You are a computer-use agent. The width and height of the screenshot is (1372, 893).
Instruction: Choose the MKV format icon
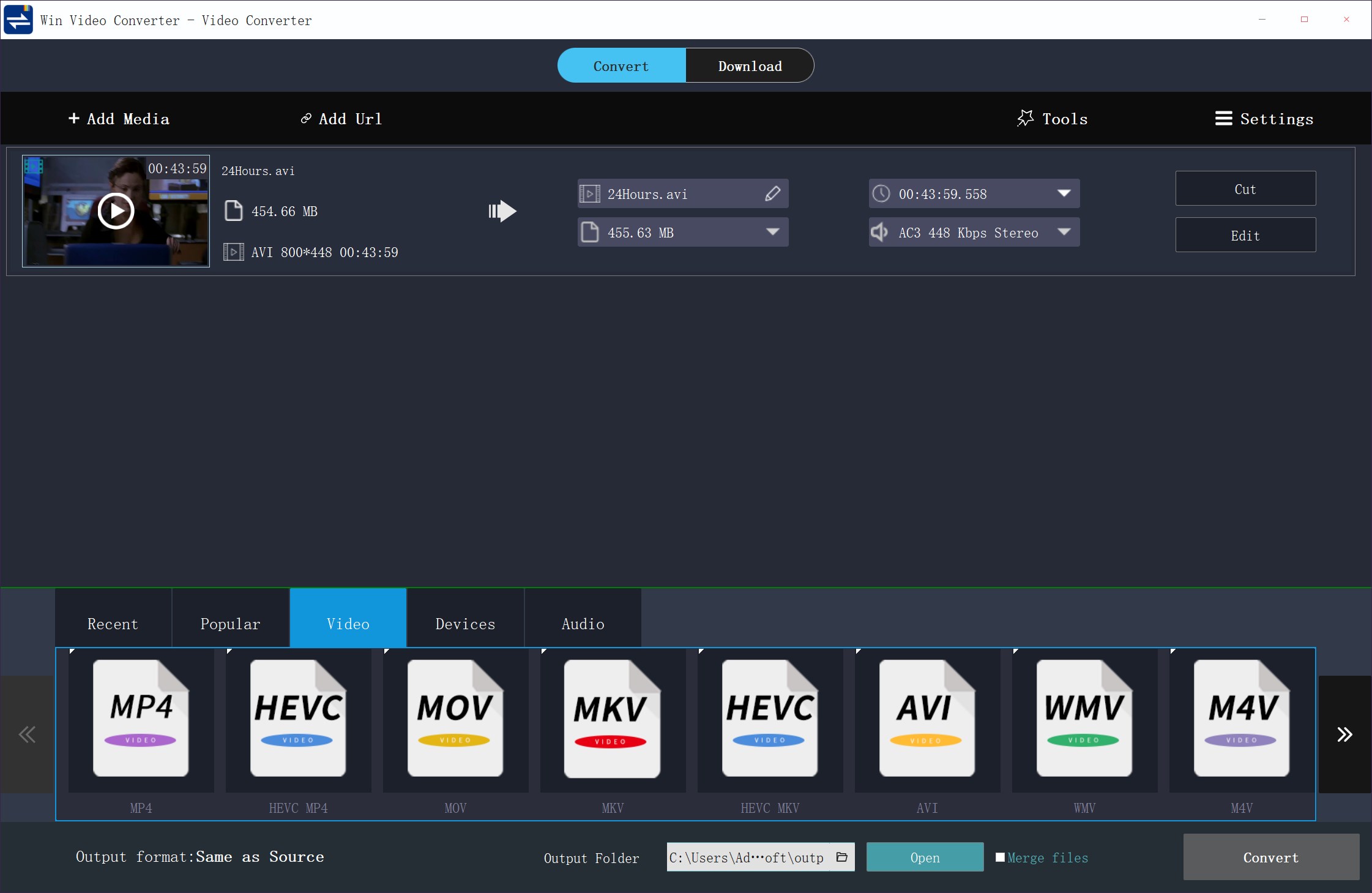click(612, 719)
